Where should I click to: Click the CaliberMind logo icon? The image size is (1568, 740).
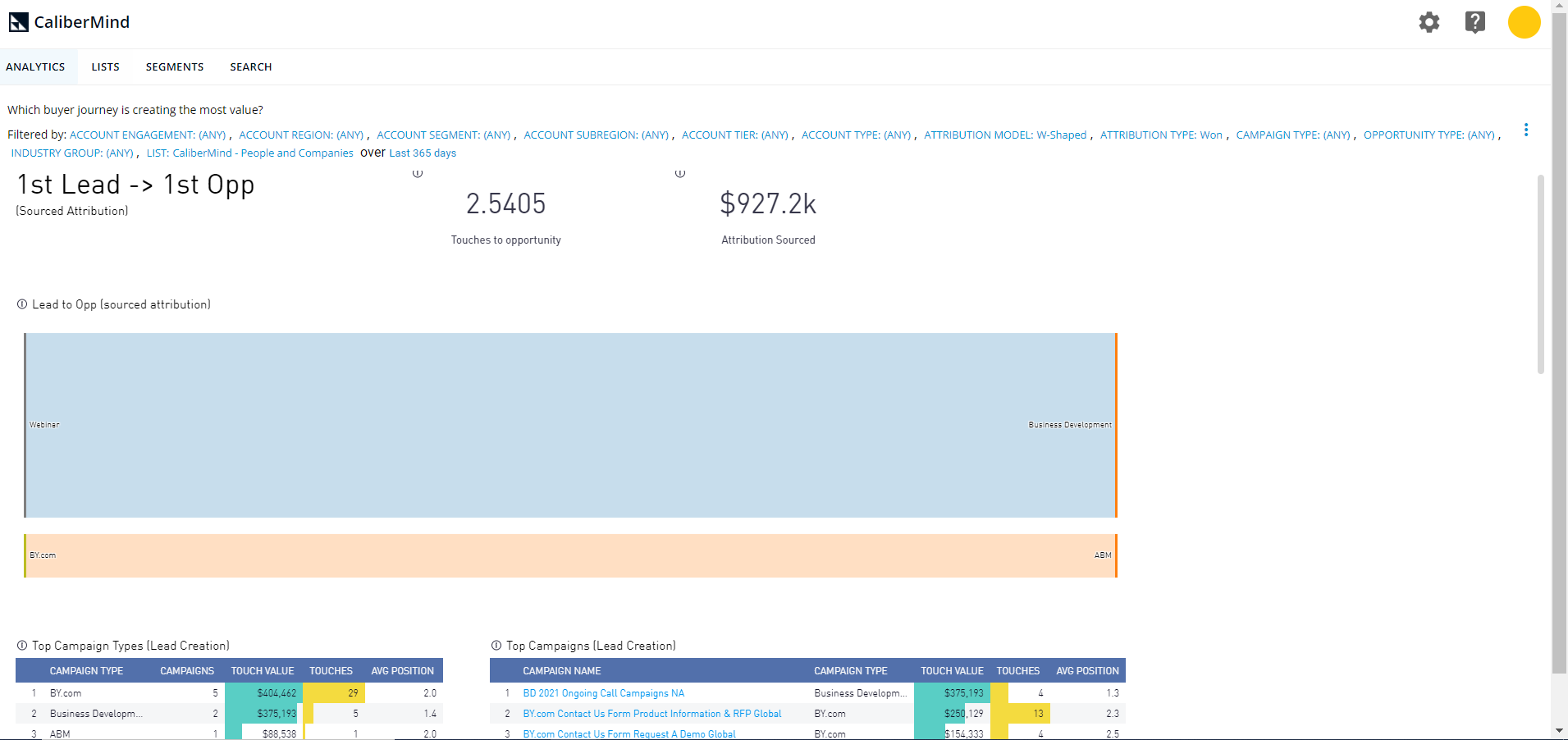[18, 22]
